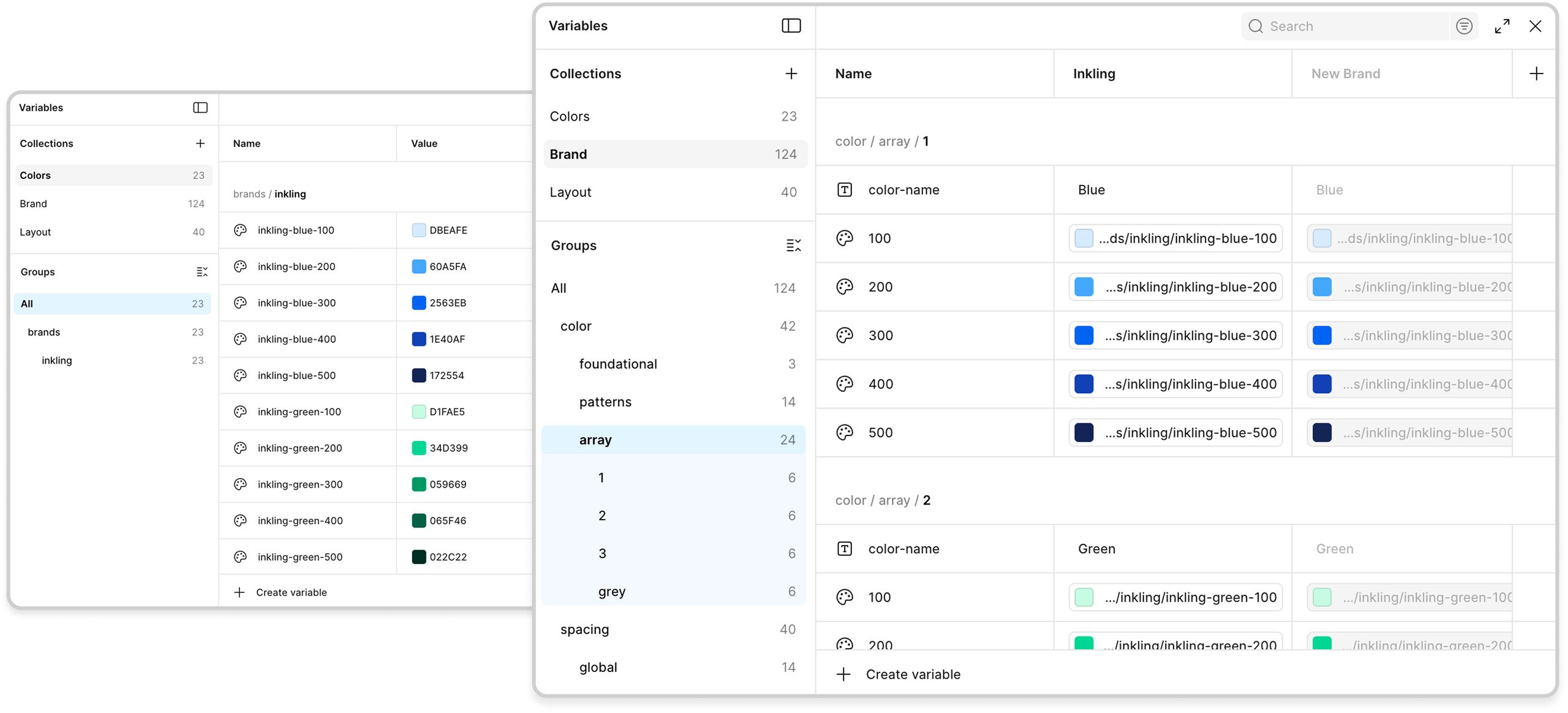1568x713 pixels.
Task: Click palette icon of blue 400 row
Action: pyautogui.click(x=845, y=384)
